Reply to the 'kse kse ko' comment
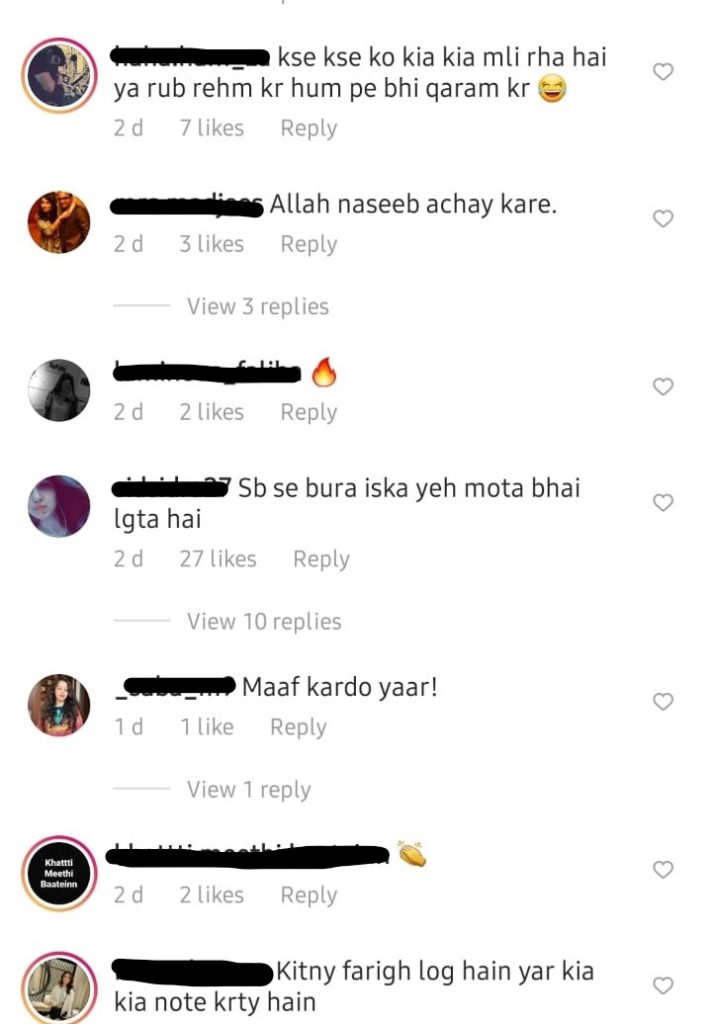The width and height of the screenshot is (712, 1024). coord(309,128)
